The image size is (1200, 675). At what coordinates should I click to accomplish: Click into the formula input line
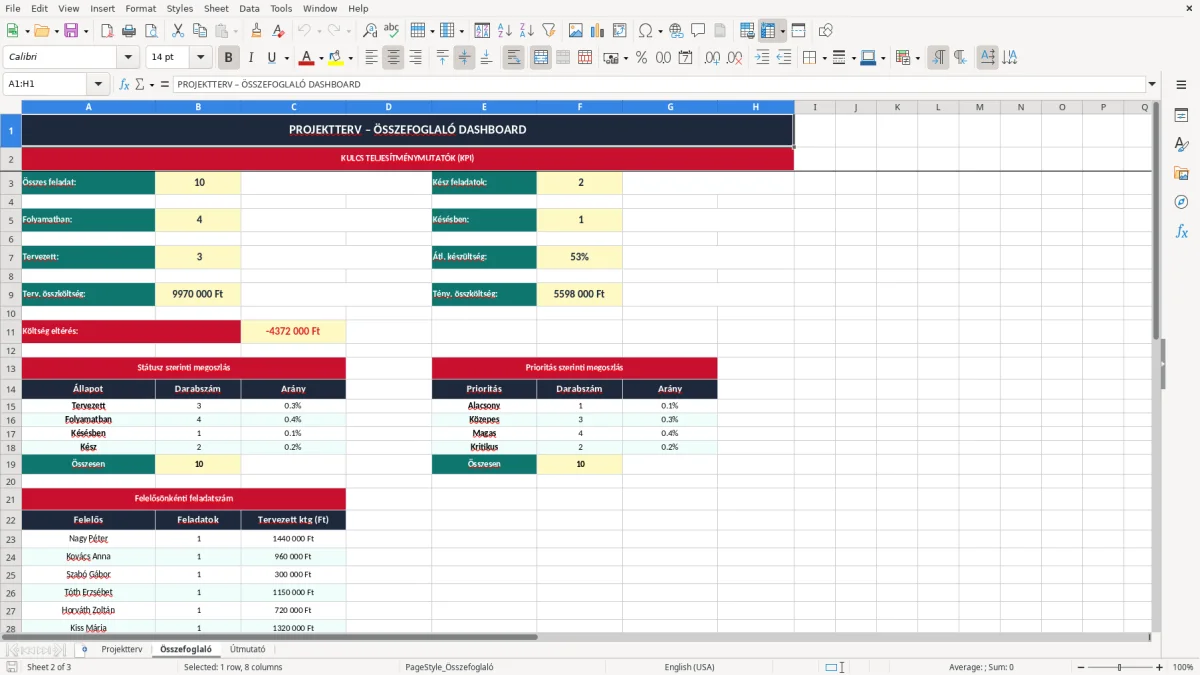click(x=658, y=84)
